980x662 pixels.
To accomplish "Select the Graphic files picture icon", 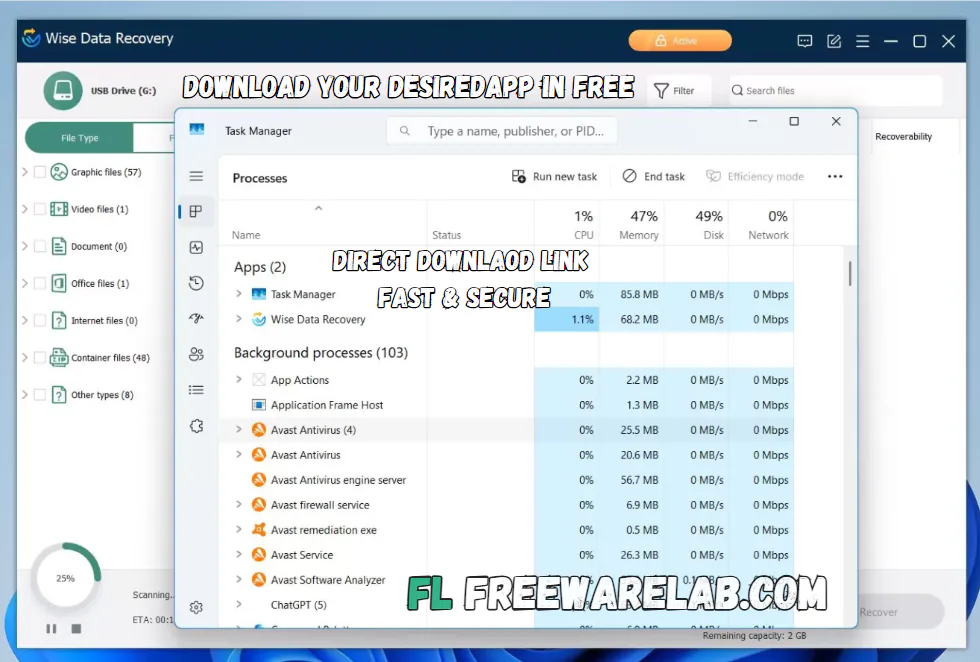I will click(x=59, y=172).
